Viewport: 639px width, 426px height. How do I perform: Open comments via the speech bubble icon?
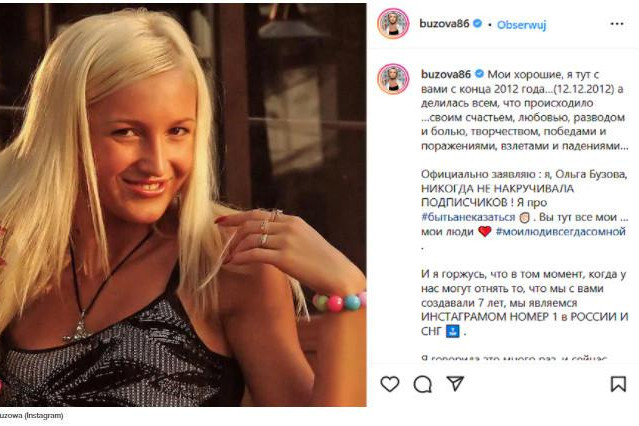[x=423, y=384]
